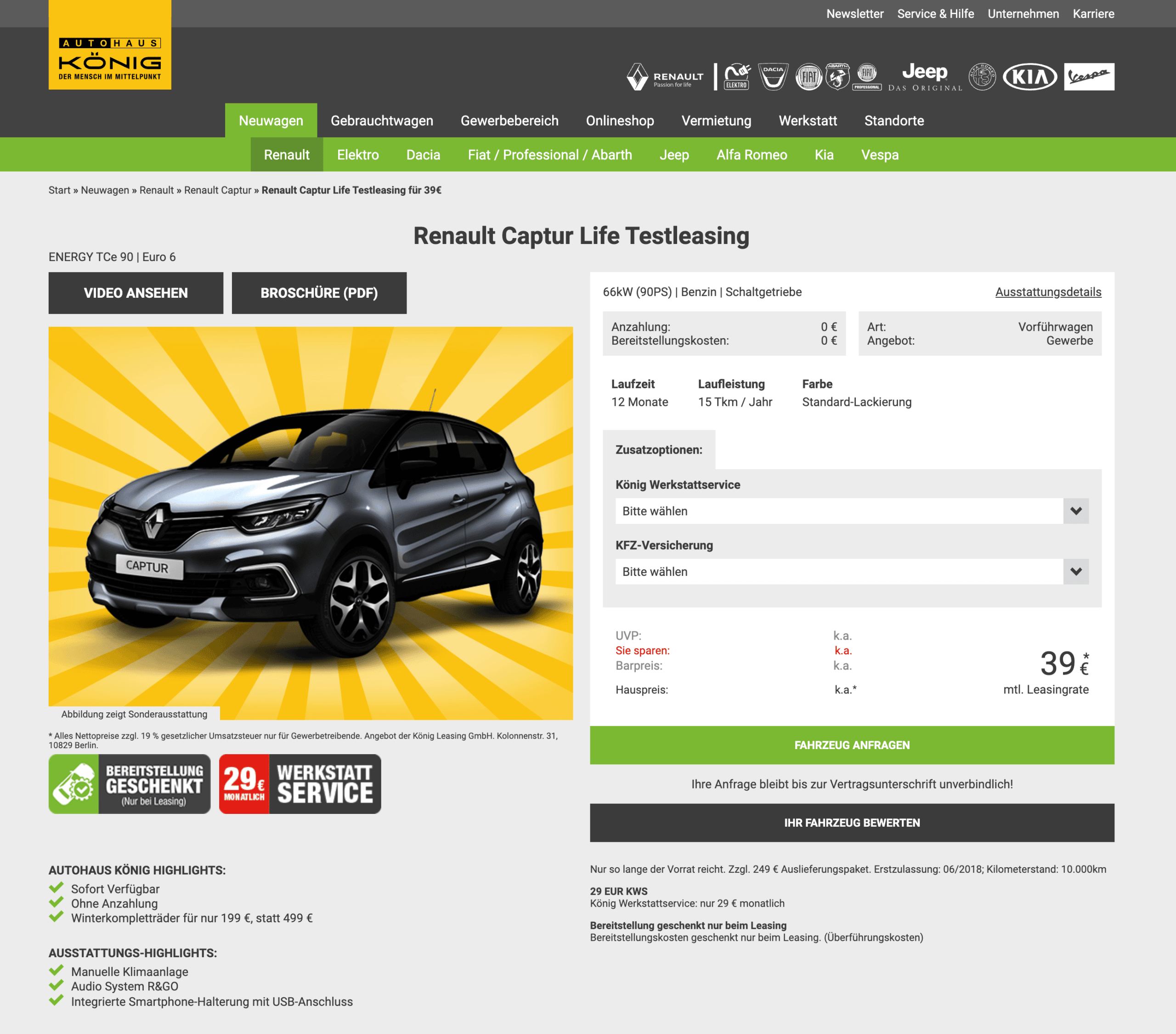Image resolution: width=1176 pixels, height=1034 pixels.
Task: Click 'Audio System R&GO' text
Action: (x=124, y=986)
